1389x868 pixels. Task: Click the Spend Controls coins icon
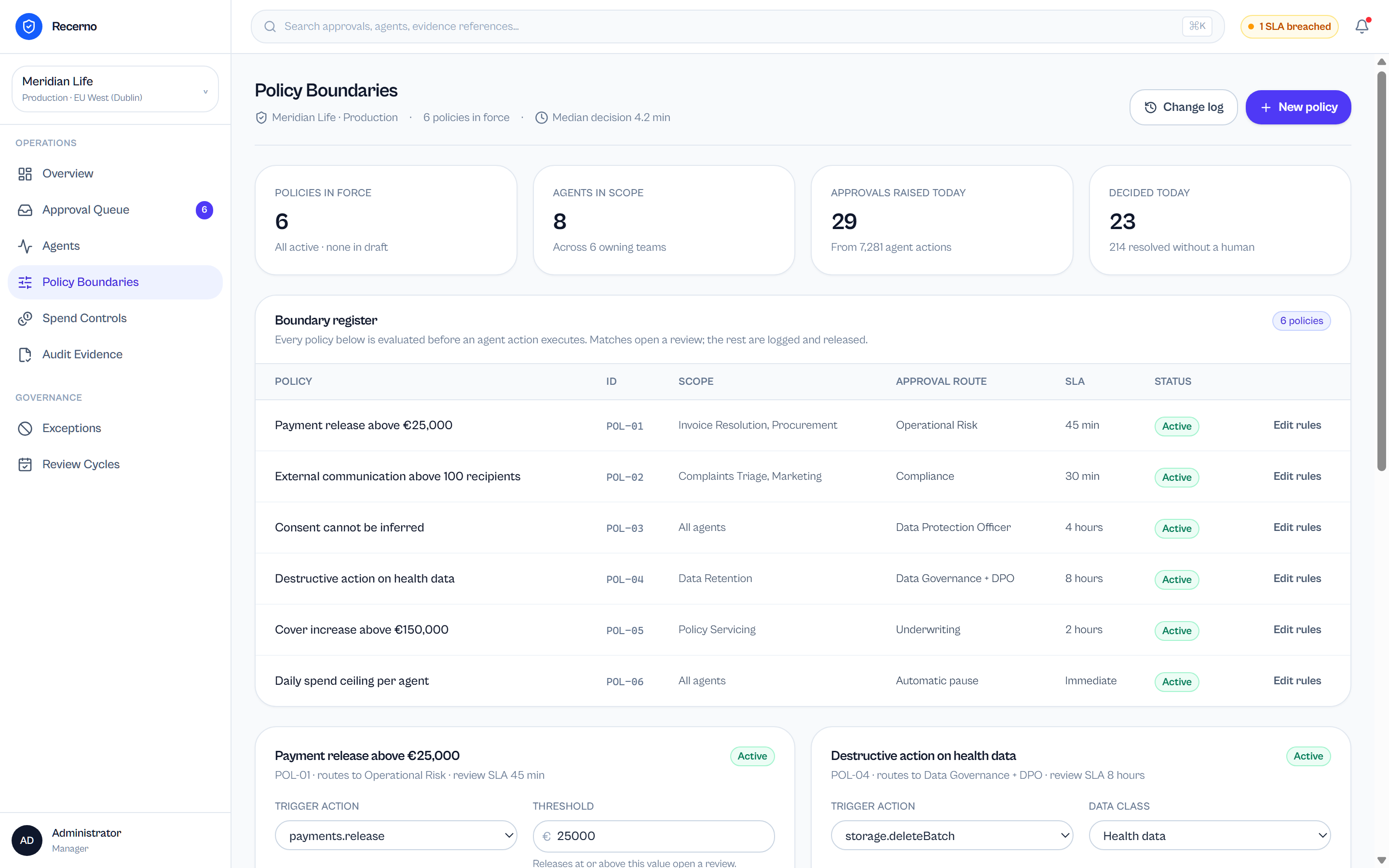pyautogui.click(x=25, y=318)
